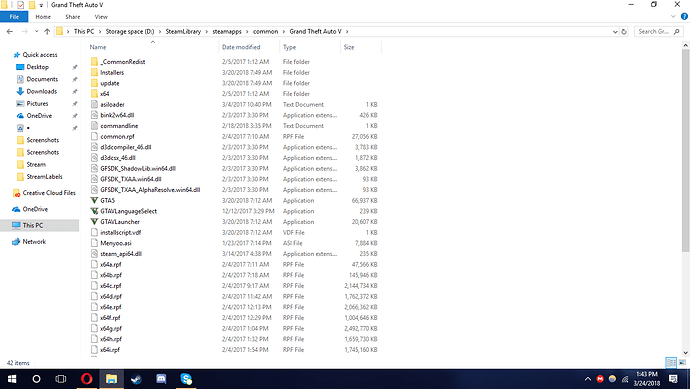Select the Menyoo.asi file
The image size is (690, 389).
point(116,243)
